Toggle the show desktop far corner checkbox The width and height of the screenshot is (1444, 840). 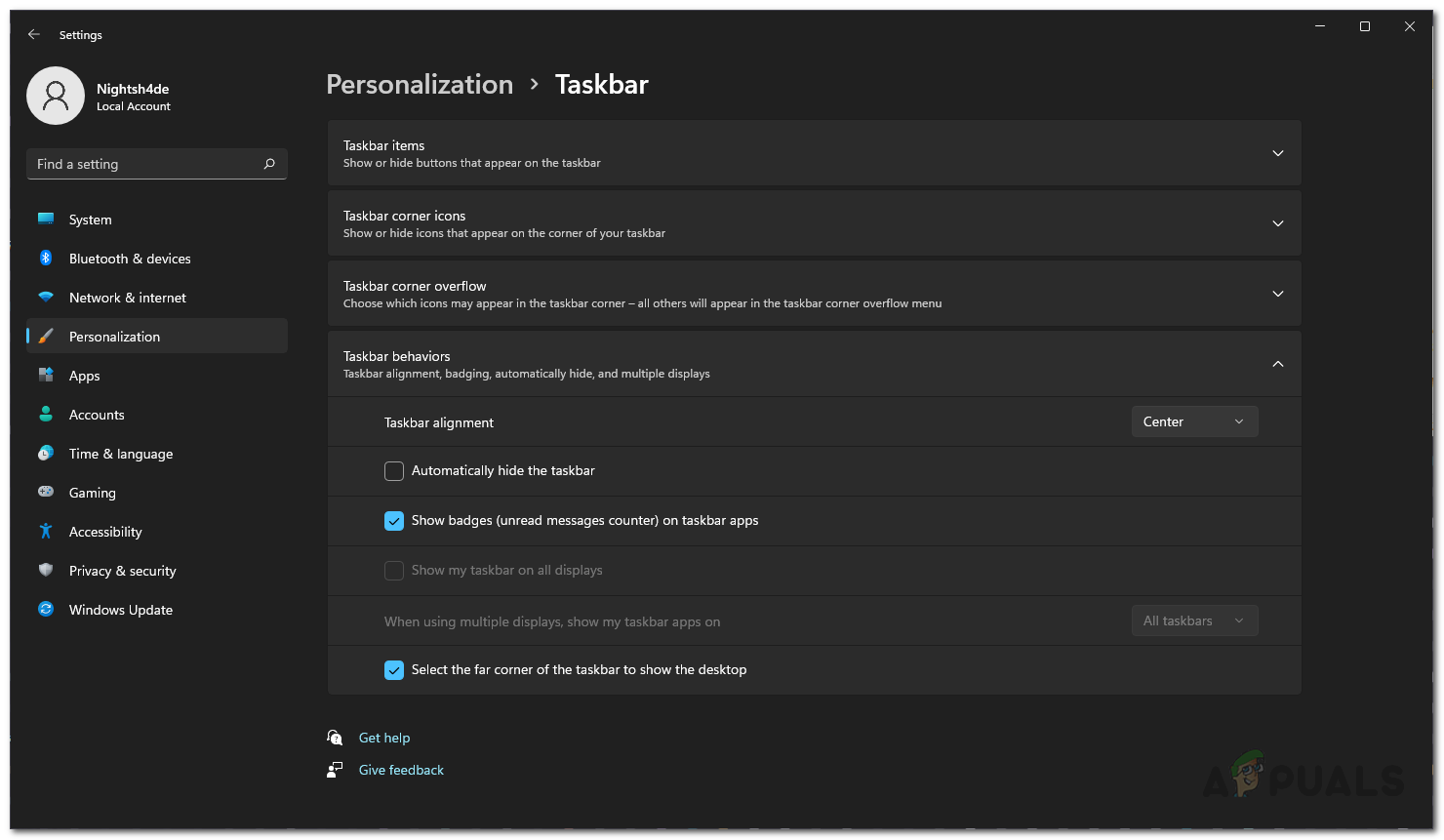coord(394,670)
